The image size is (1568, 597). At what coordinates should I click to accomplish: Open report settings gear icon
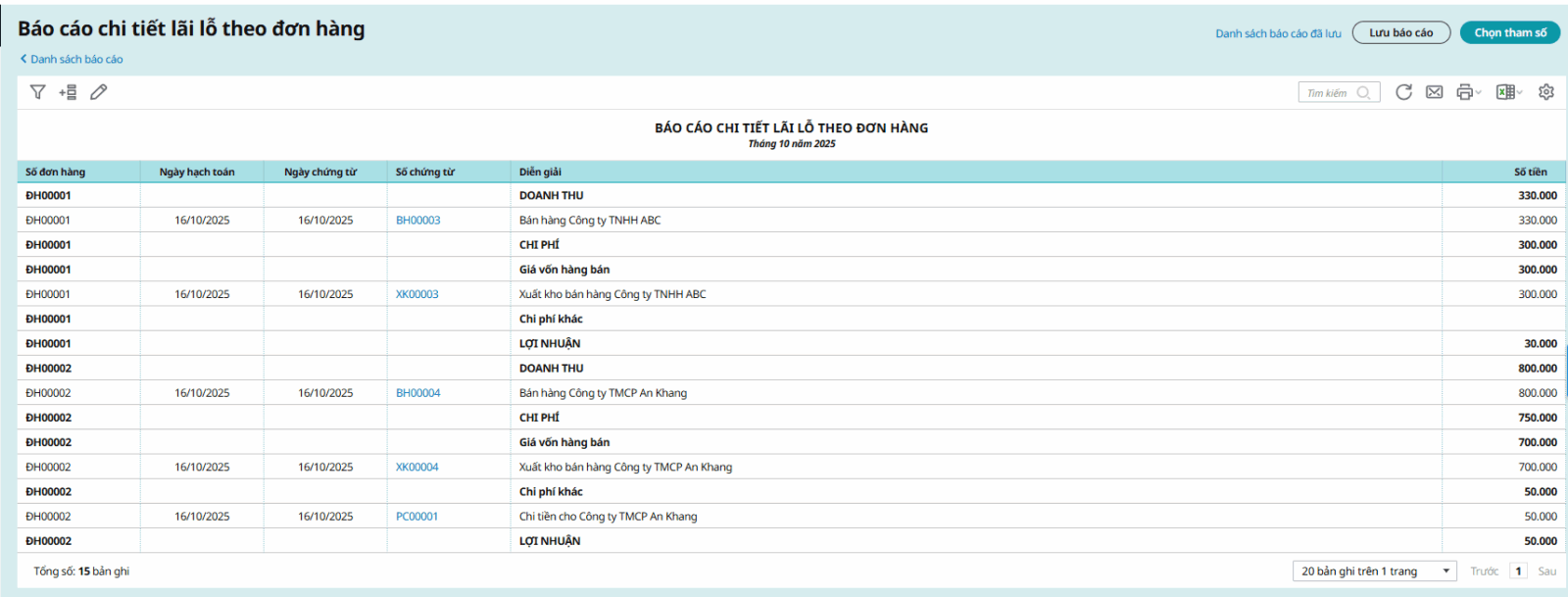tap(1546, 92)
